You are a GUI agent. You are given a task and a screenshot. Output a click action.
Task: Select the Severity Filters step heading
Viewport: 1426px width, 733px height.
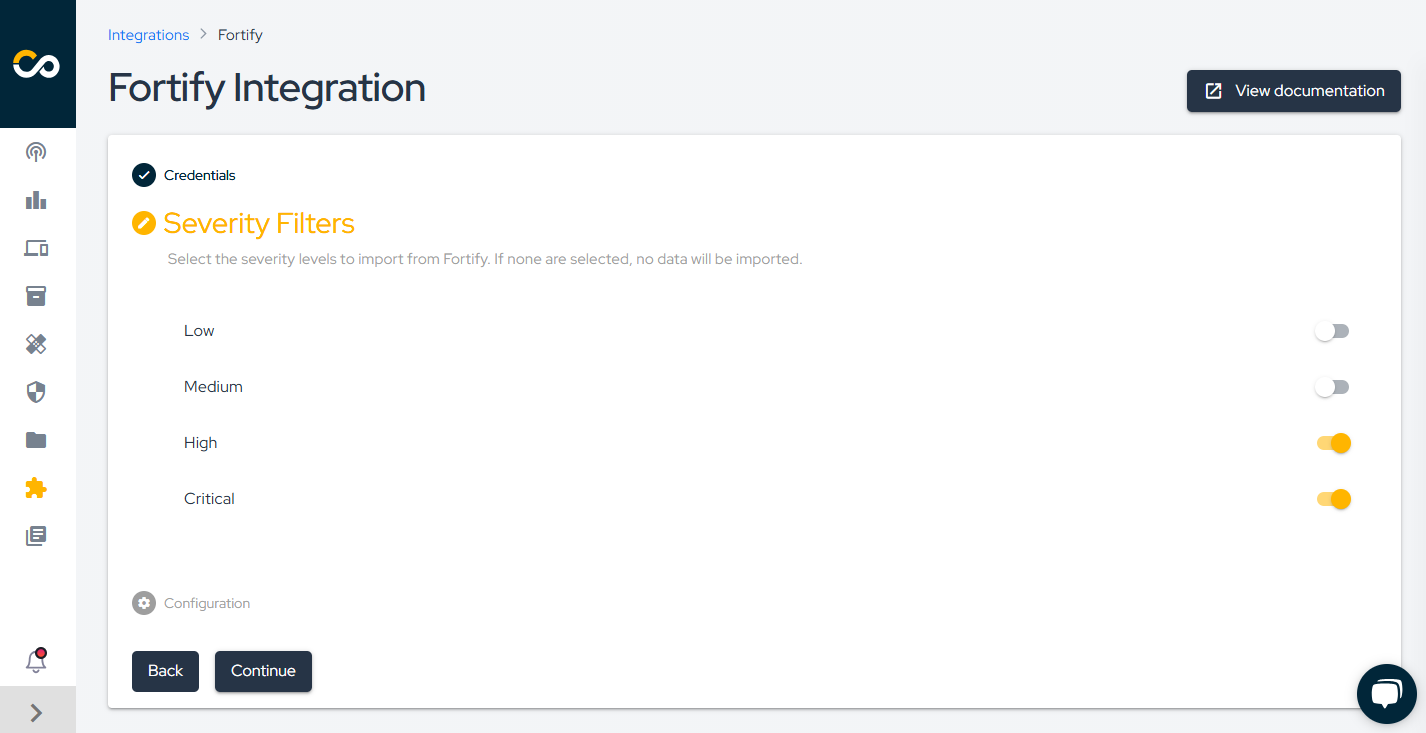point(259,223)
